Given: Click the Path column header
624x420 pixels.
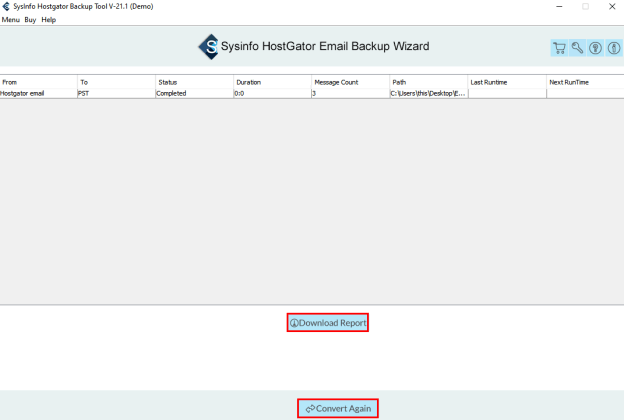Looking at the screenshot, I should click(427, 82).
